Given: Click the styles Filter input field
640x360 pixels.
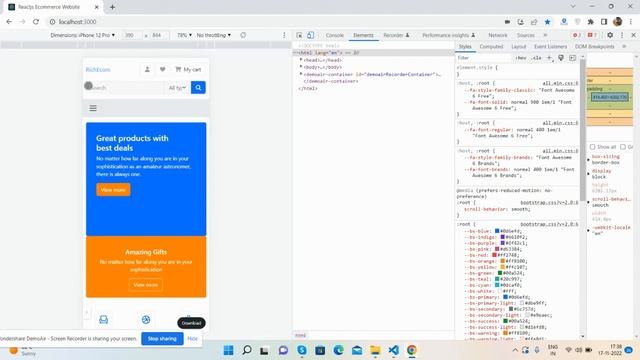Looking at the screenshot, I should [x=484, y=58].
